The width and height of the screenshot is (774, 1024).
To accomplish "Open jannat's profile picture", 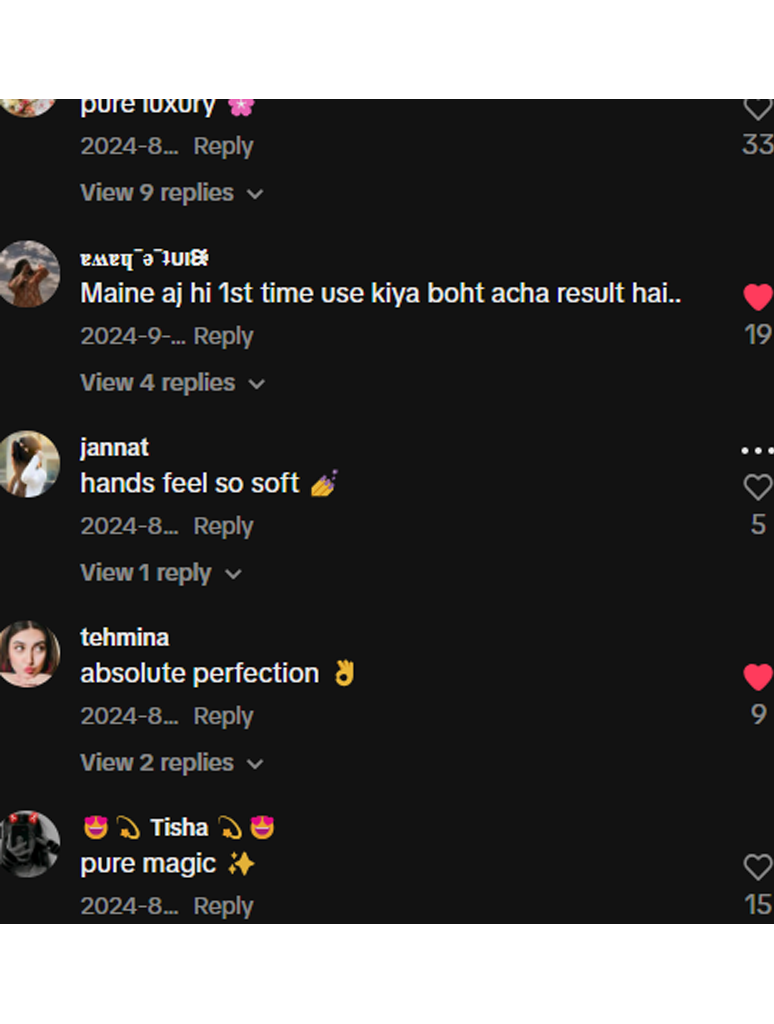I will (x=28, y=464).
